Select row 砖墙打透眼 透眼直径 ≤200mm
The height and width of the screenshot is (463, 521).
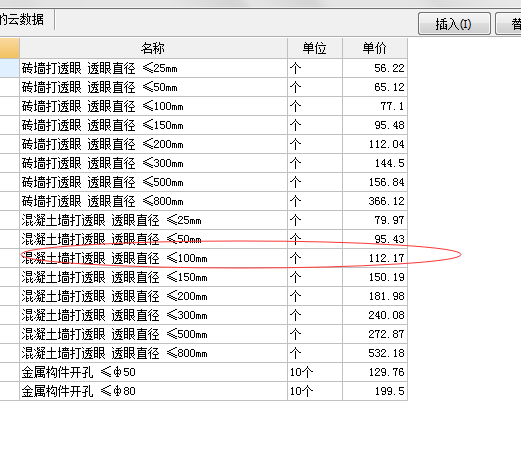[213, 144]
